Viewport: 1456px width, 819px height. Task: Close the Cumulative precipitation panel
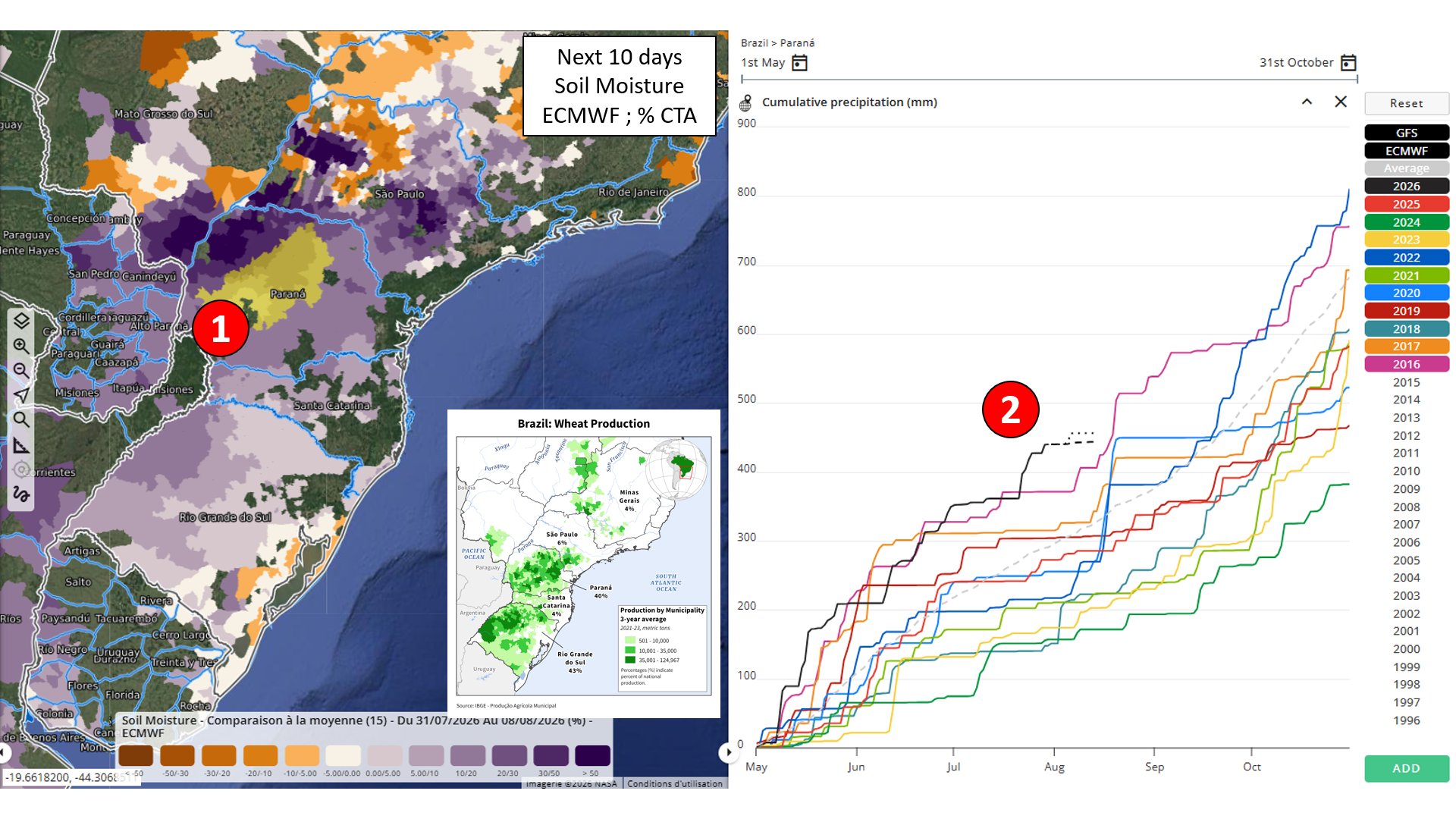click(x=1341, y=102)
